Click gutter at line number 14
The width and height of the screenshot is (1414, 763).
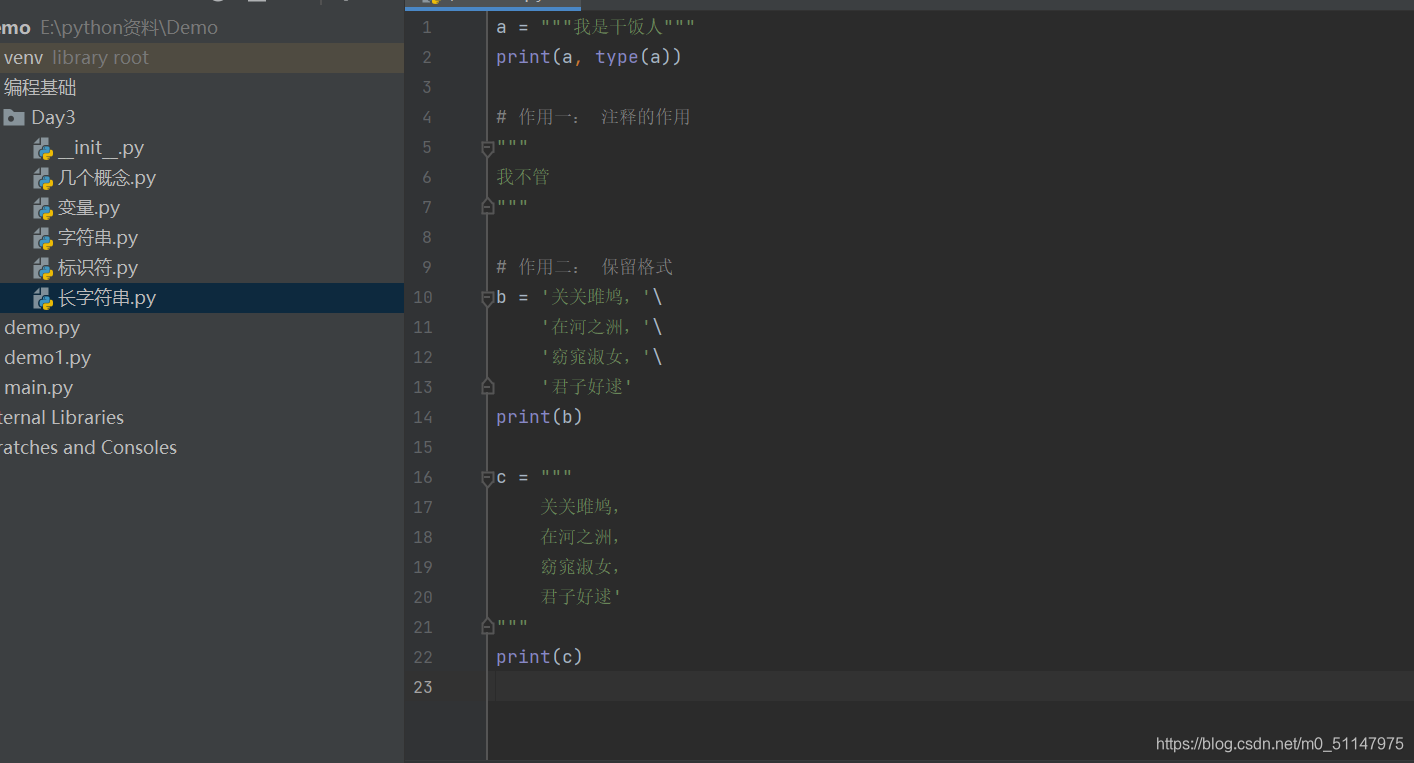click(423, 418)
